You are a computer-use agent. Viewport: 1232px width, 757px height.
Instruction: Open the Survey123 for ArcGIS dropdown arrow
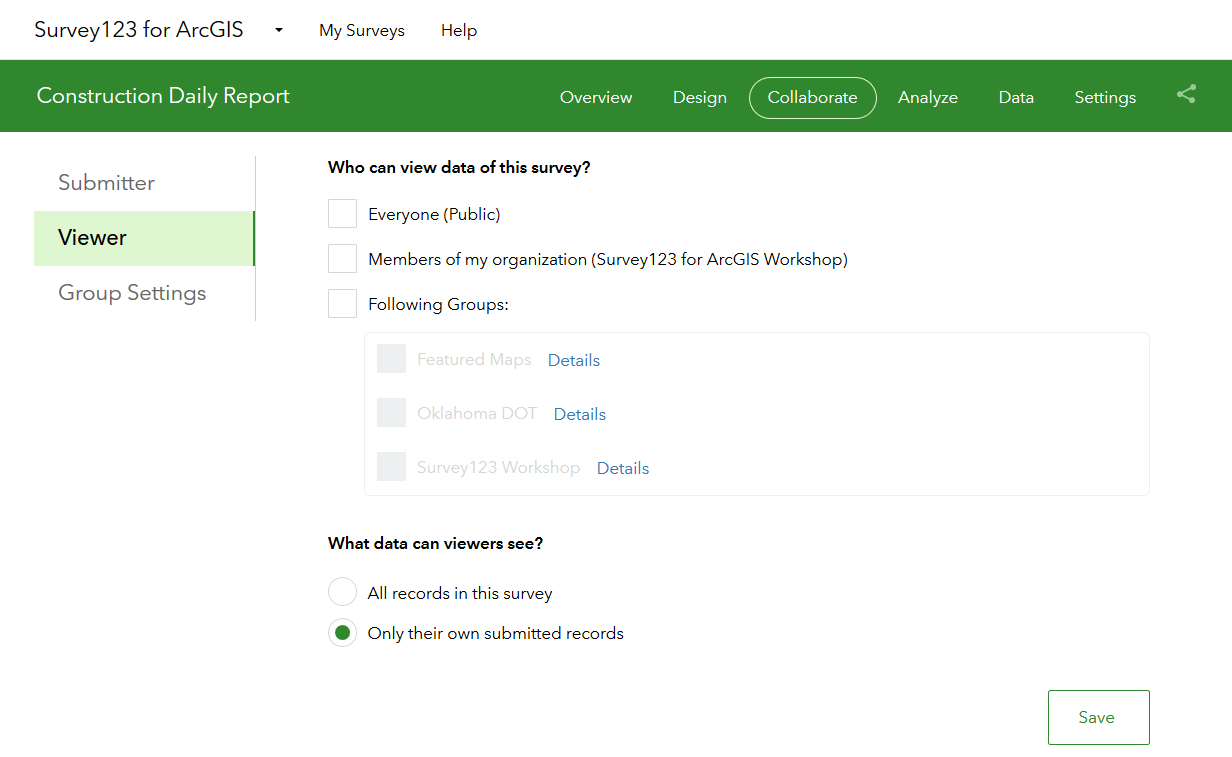279,30
